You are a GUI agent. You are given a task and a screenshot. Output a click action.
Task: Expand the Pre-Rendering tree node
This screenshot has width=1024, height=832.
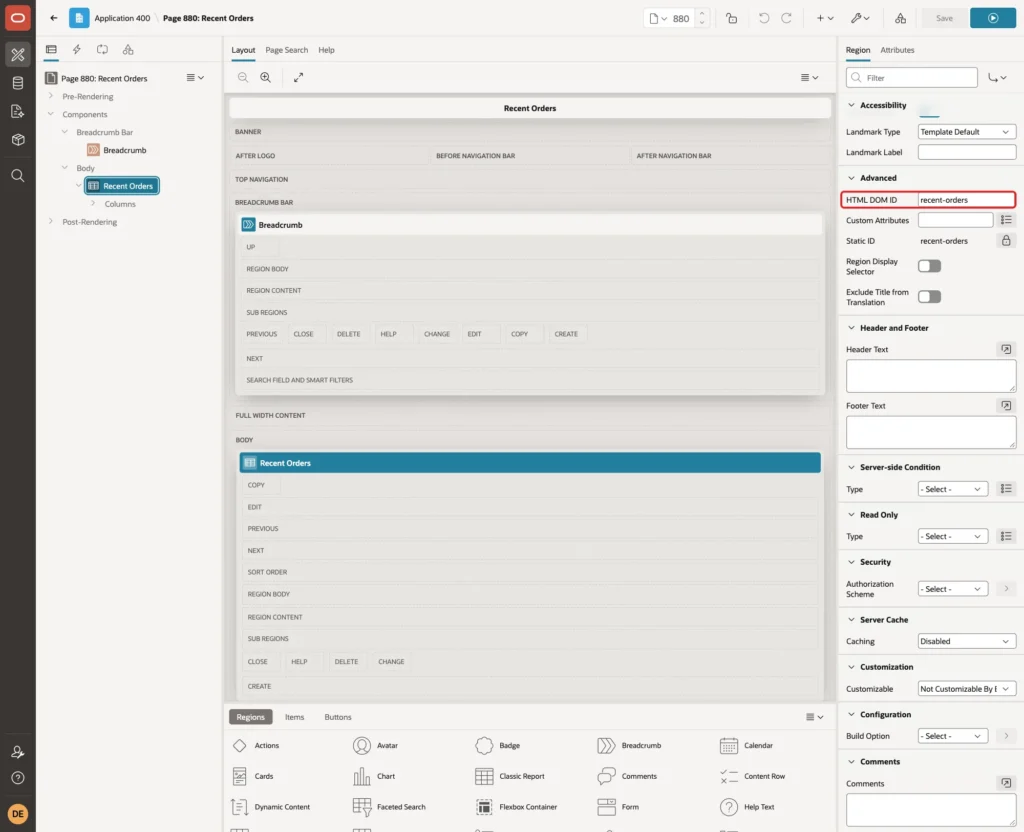tap(51, 96)
